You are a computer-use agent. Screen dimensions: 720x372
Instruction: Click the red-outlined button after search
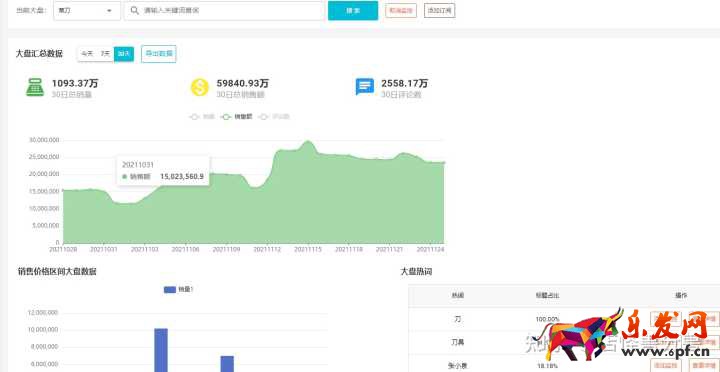pyautogui.click(x=401, y=11)
